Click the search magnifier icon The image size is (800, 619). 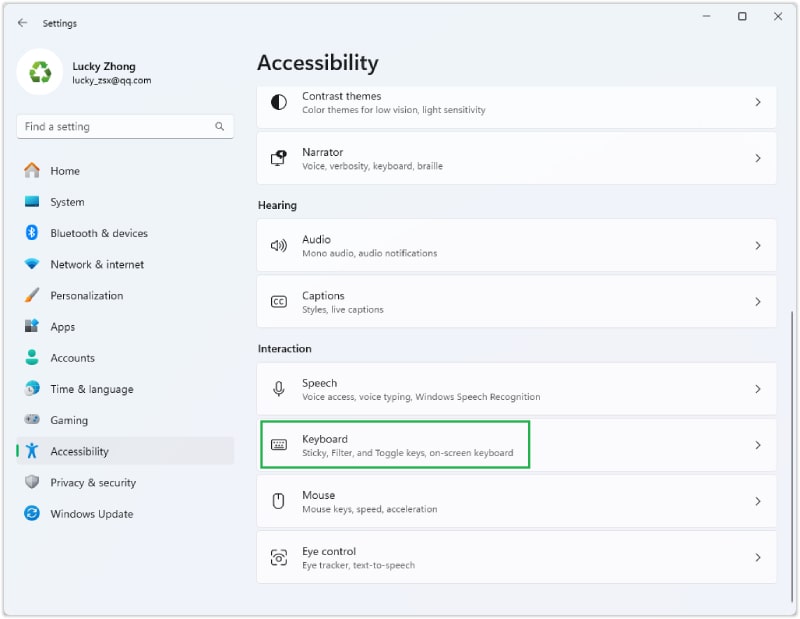(219, 126)
